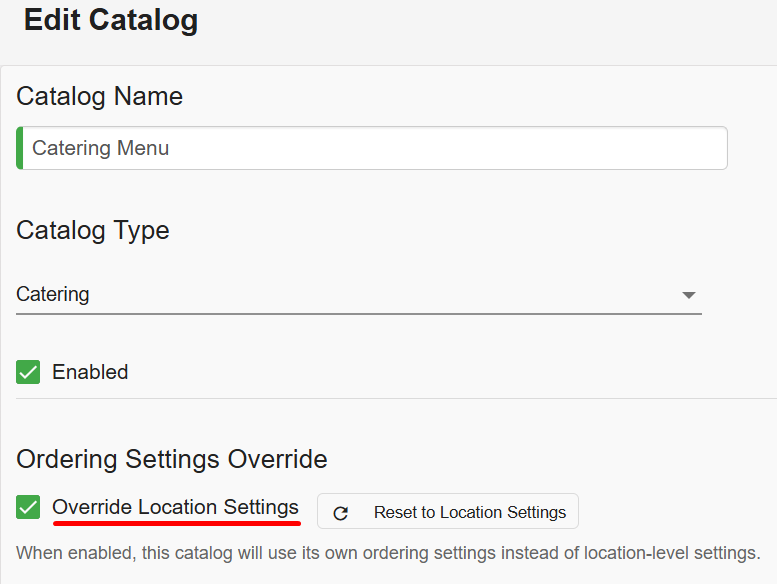The image size is (777, 584).
Task: Click the helper text about location-level settings
Action: pyautogui.click(x=388, y=553)
